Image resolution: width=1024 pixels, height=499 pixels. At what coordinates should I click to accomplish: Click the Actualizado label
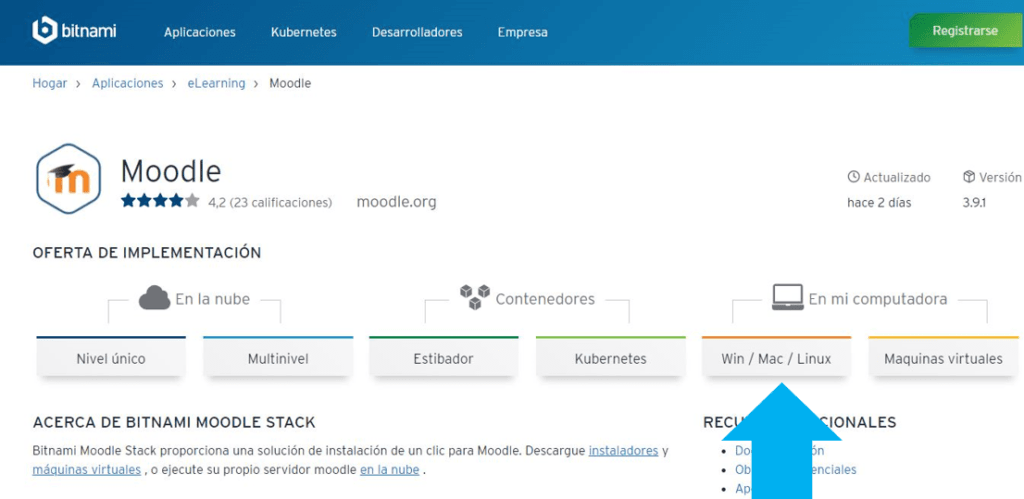[x=897, y=177]
